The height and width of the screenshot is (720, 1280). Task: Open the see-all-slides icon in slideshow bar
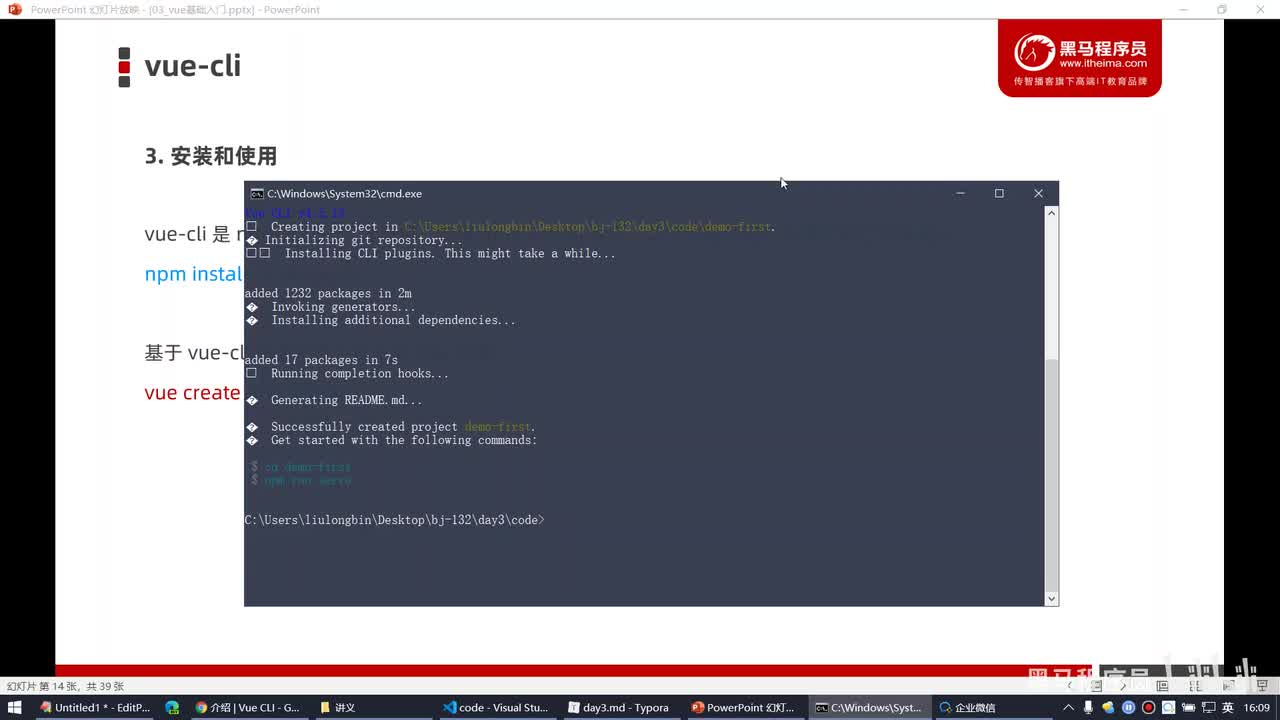click(1096, 686)
